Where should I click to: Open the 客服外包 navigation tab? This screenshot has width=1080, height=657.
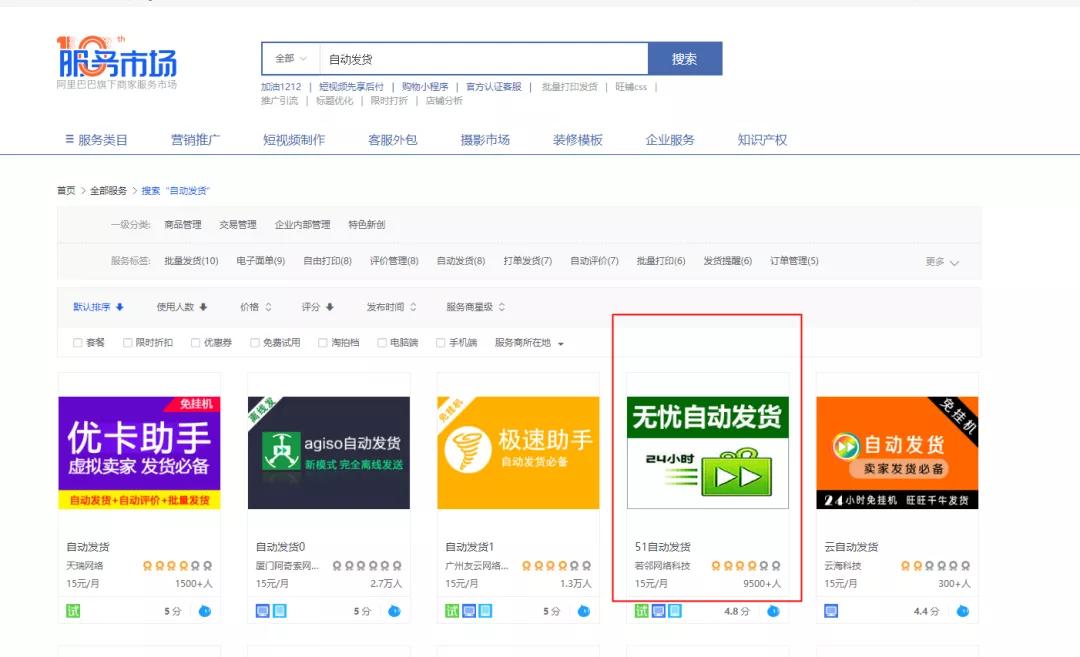(393, 140)
